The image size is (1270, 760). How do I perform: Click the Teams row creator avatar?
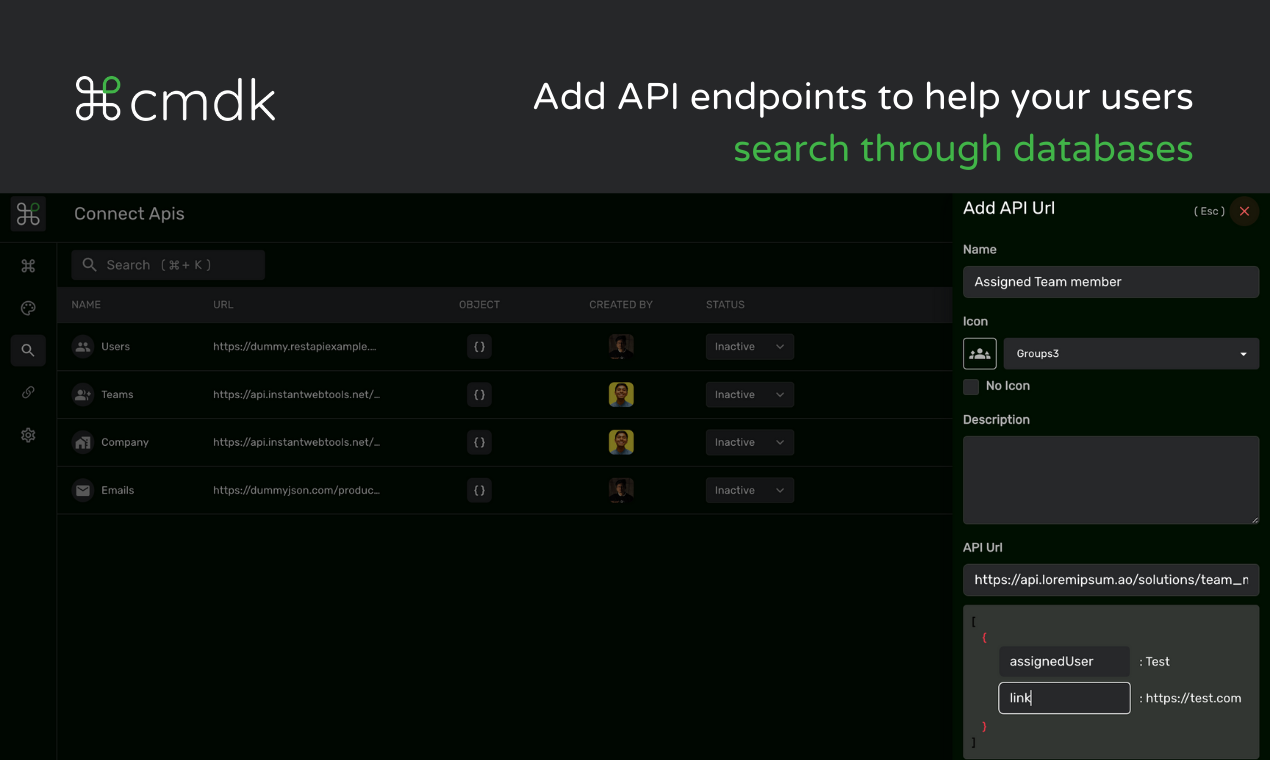621,395
